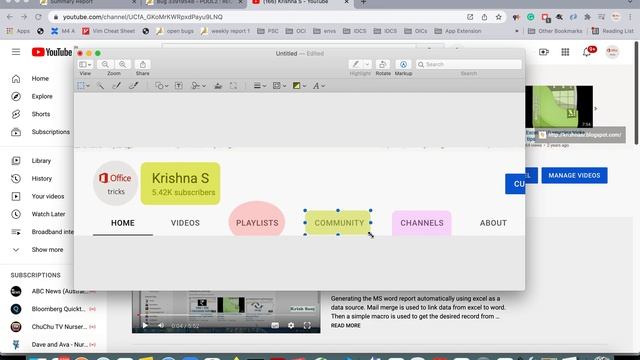Viewport: 640px width, 360px height.
Task: Open the YouTube account avatar menu
Action: point(612,52)
